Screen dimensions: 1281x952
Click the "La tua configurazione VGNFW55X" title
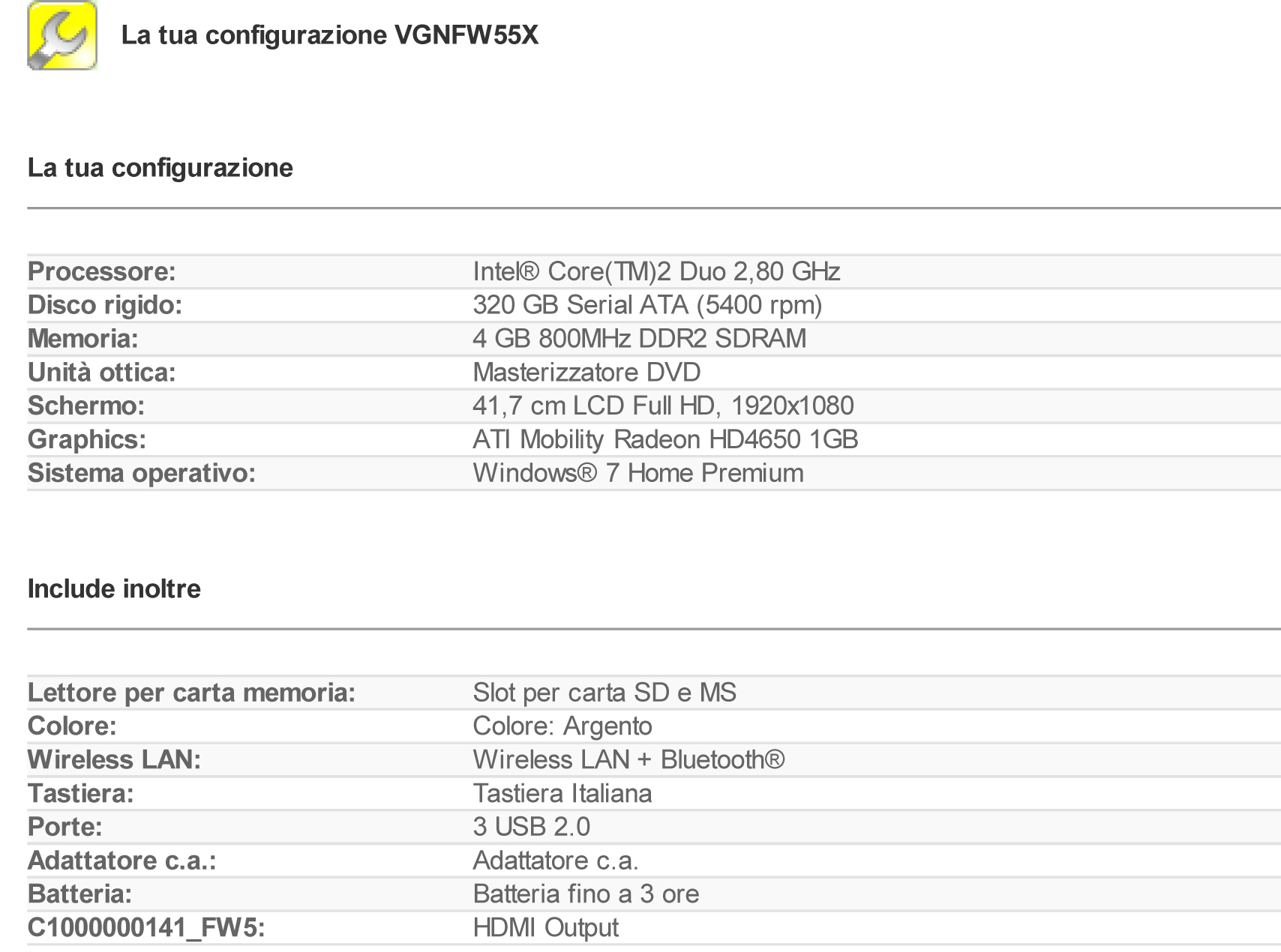pos(329,35)
